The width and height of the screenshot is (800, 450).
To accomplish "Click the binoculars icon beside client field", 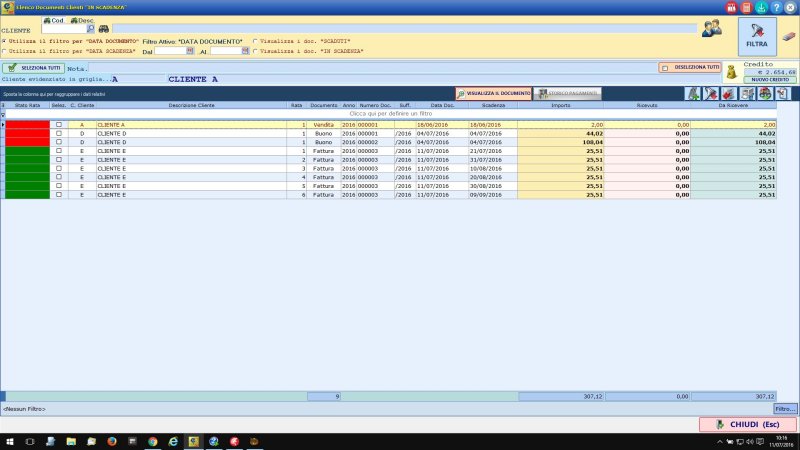I will pos(104,29).
